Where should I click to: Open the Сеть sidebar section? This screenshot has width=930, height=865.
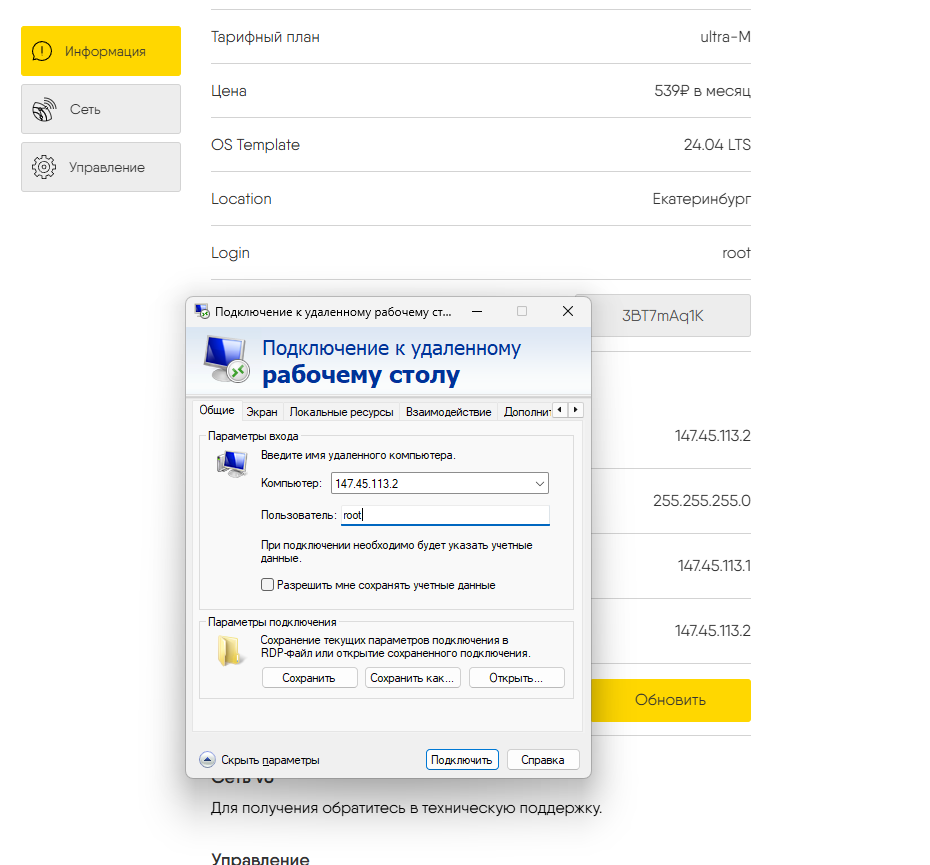point(101,109)
